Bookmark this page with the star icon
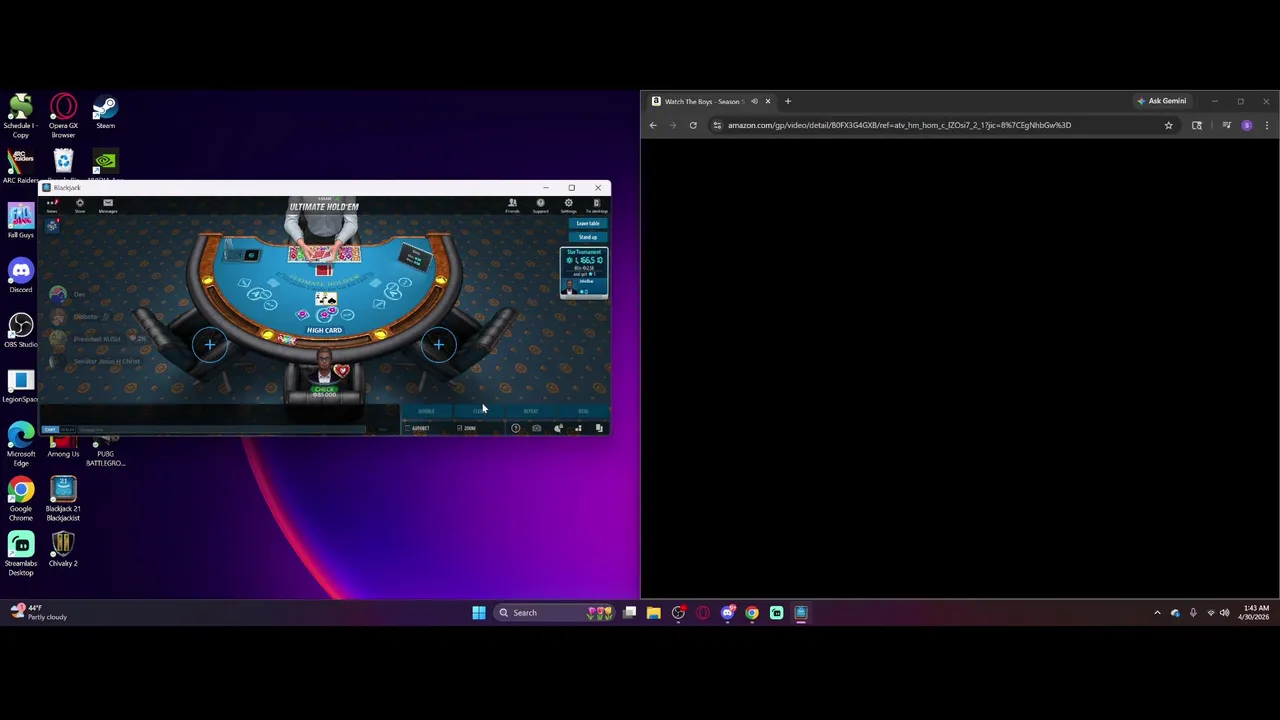 click(1168, 125)
